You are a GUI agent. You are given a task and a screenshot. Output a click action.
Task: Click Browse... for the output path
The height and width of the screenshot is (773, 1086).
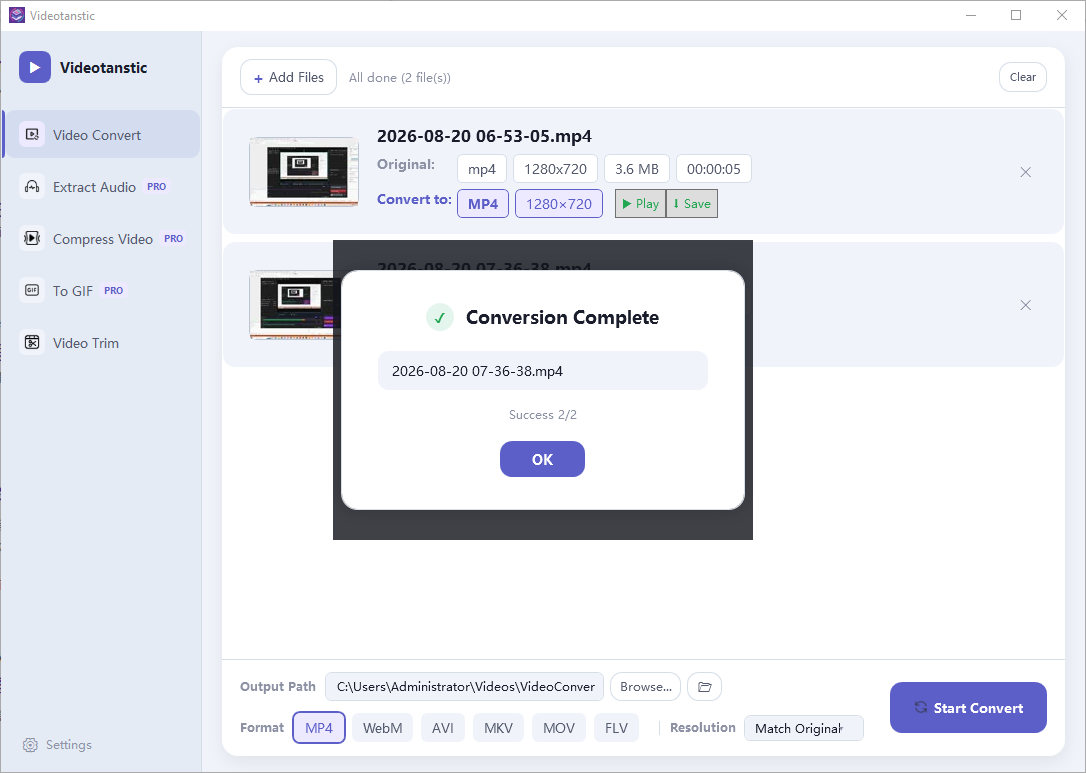646,686
